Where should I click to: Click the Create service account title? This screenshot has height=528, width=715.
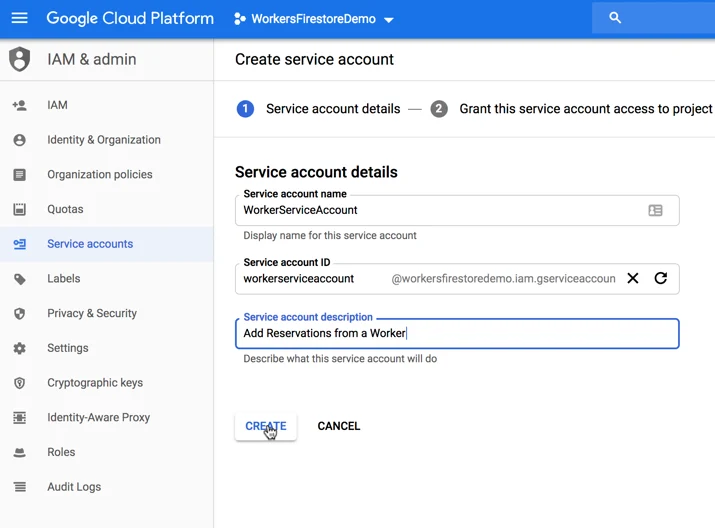click(x=314, y=59)
